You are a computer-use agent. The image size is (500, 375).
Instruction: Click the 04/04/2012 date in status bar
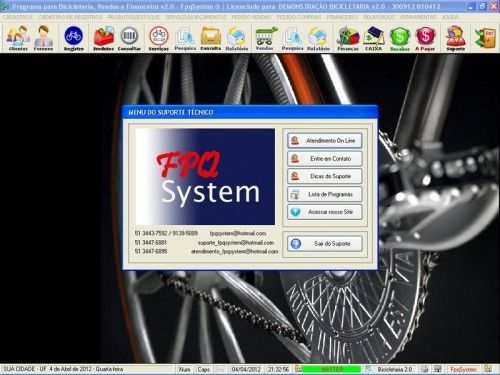(x=246, y=369)
